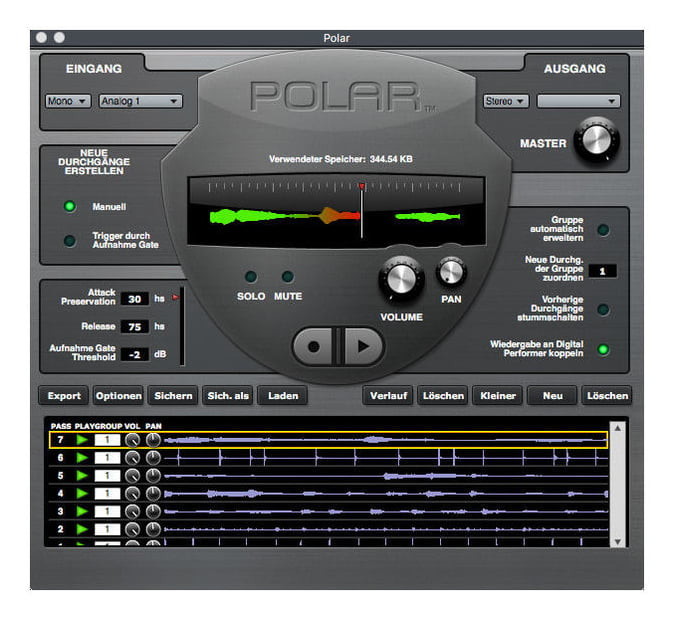
Task: Play pass 4
Action: click(82, 494)
